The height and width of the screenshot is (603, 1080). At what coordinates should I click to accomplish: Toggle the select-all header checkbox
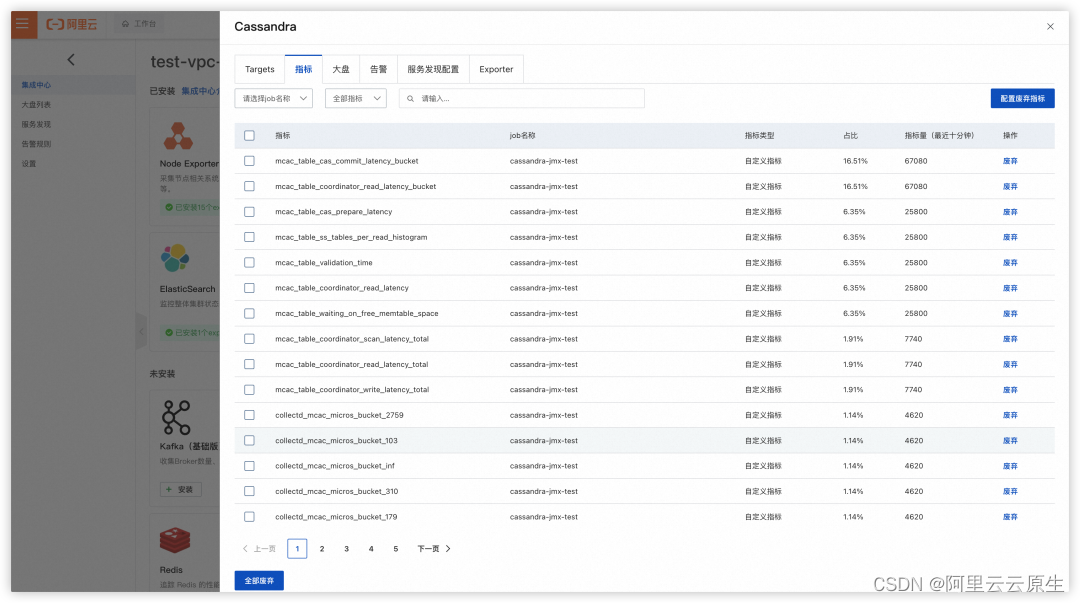point(249,136)
